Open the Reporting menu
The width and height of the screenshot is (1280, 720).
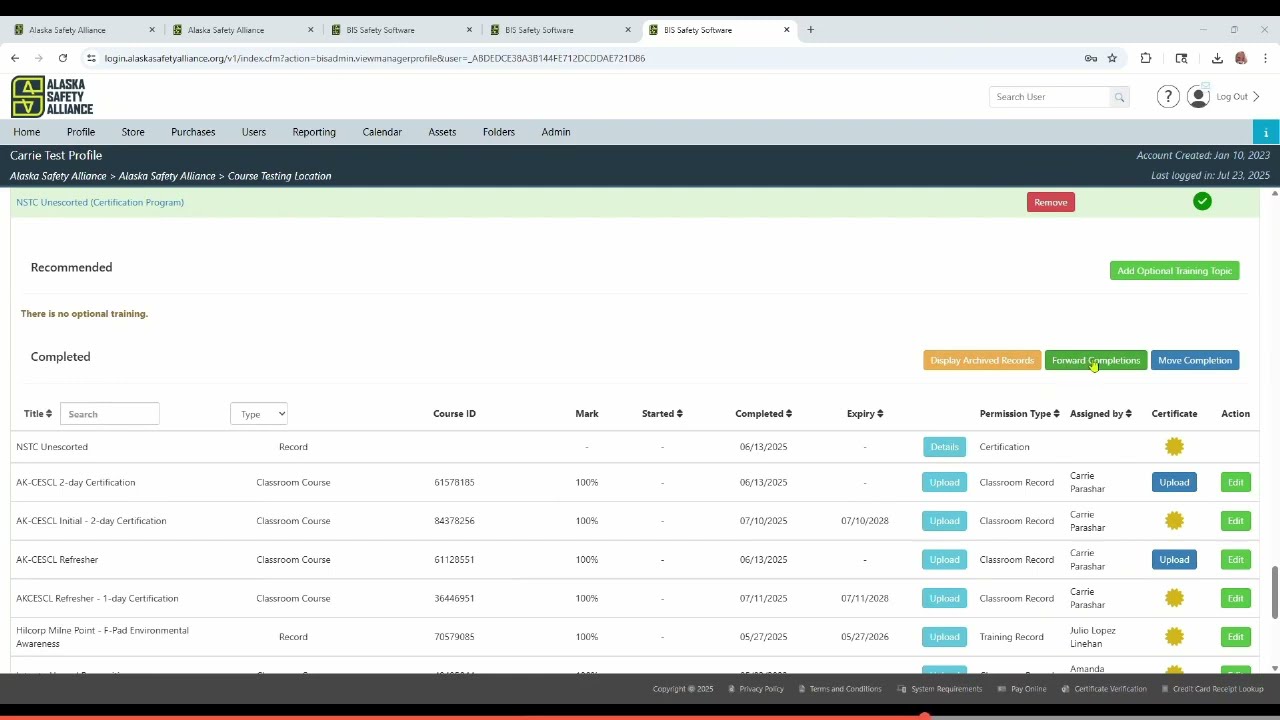coord(314,132)
